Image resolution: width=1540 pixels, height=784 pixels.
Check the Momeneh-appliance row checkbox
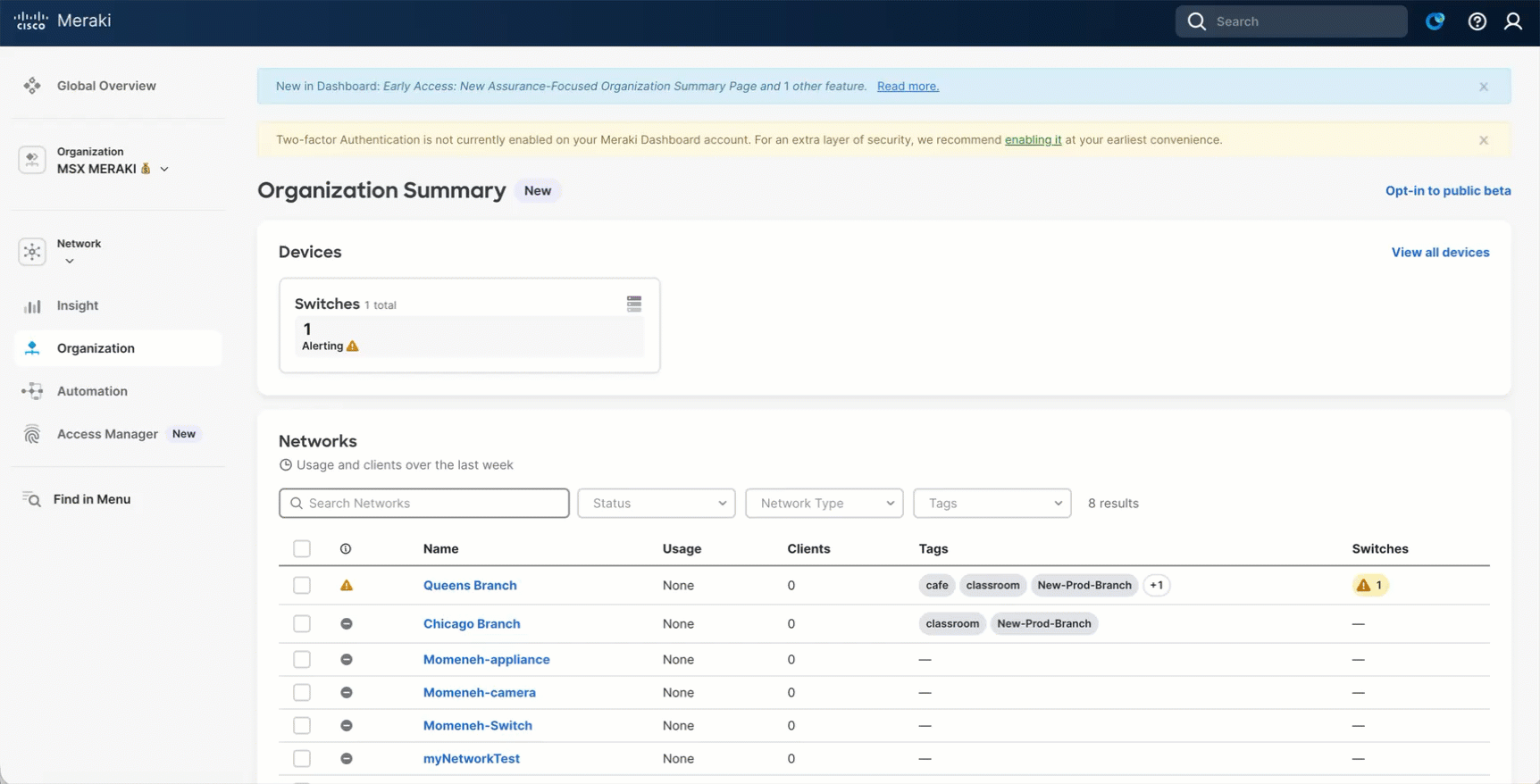tap(302, 659)
